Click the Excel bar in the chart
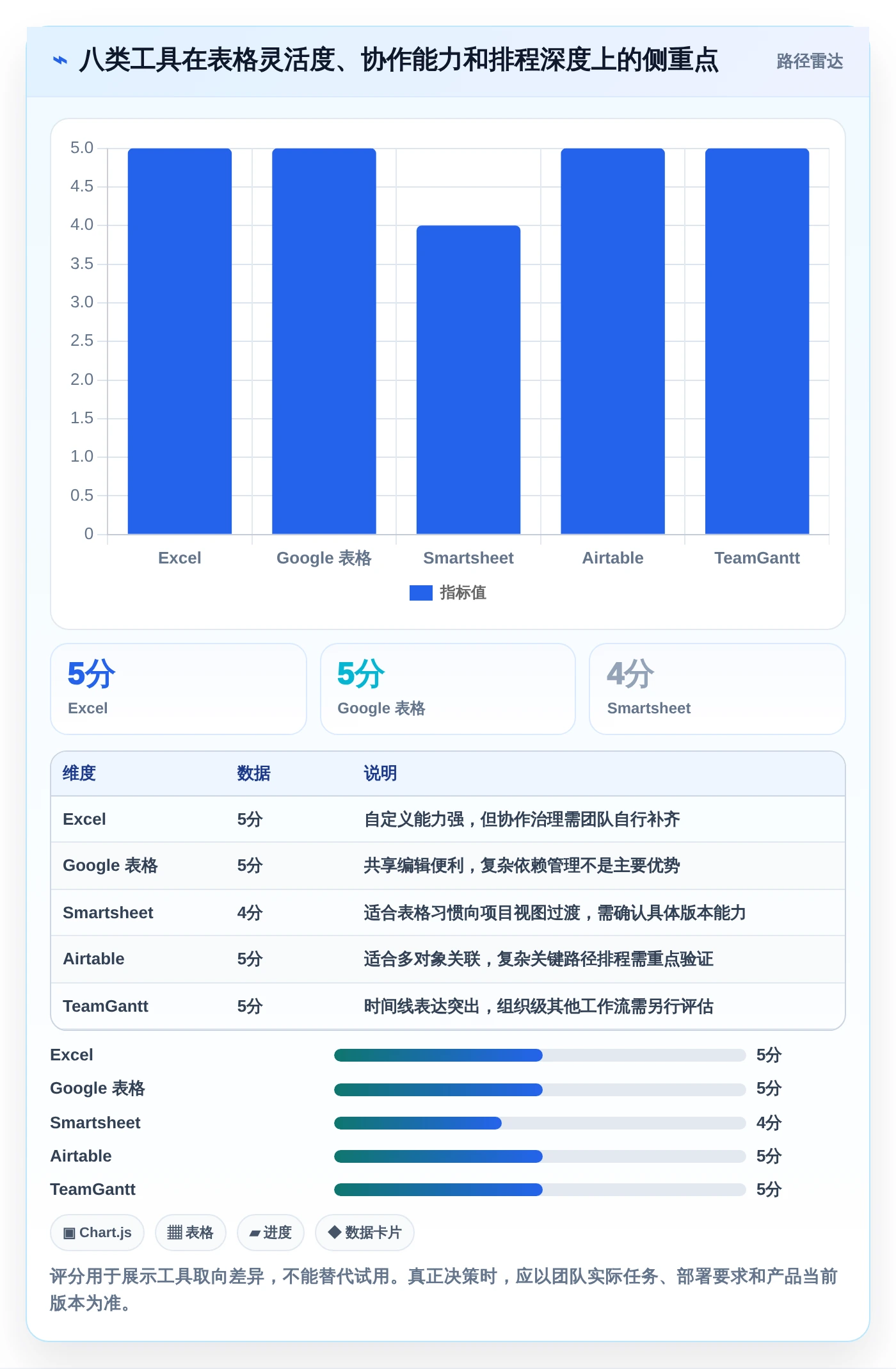 180,341
